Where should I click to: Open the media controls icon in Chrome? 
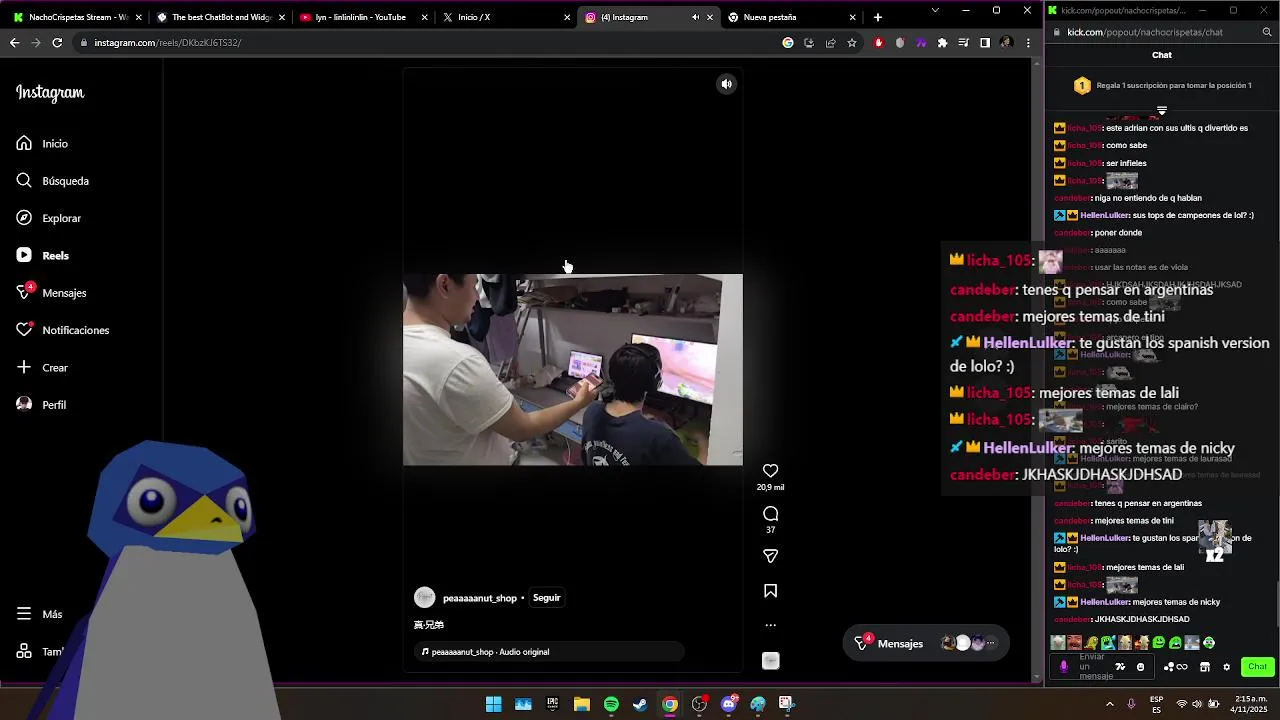click(963, 43)
